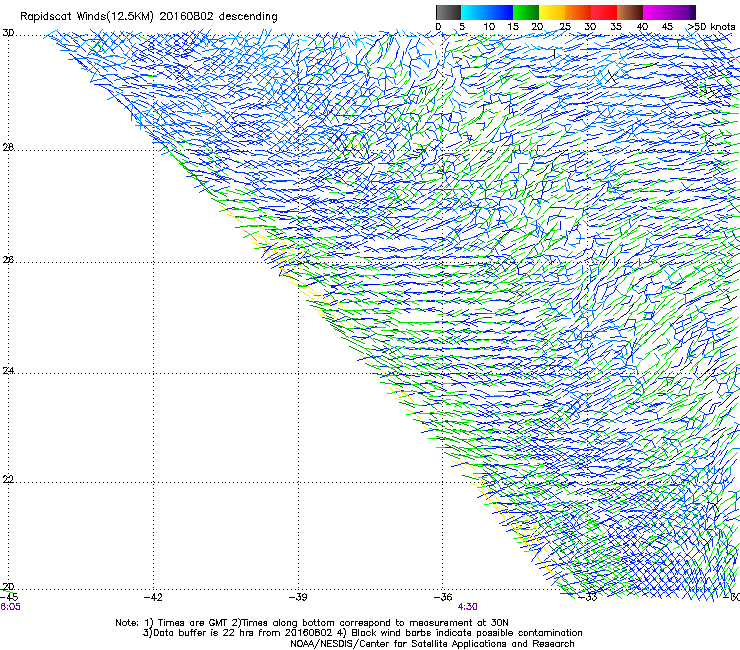Click the '35' legend scale label
The width and height of the screenshot is (740, 650).
[x=616, y=27]
